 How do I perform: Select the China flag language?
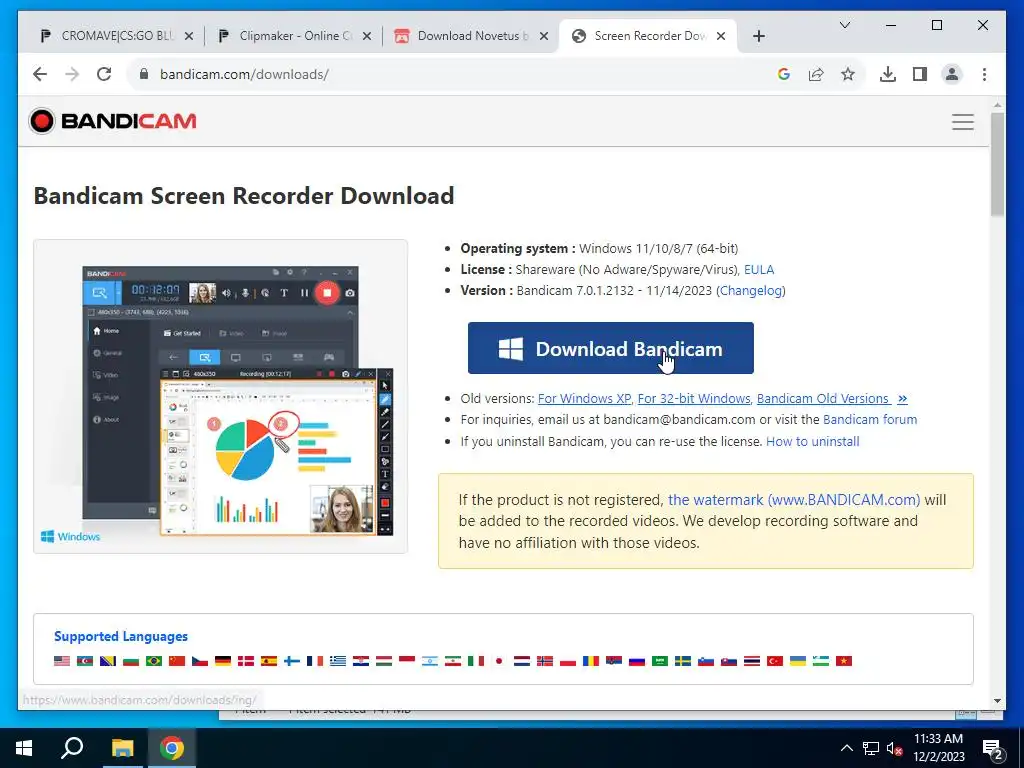[177, 661]
